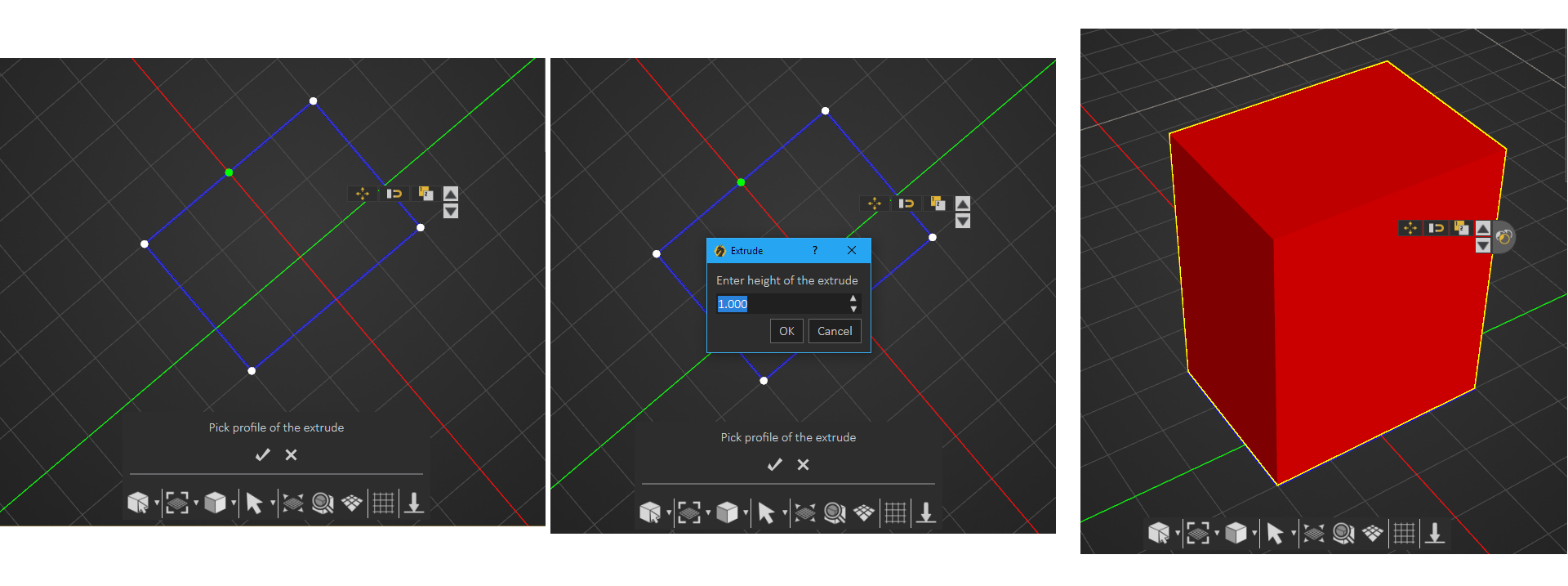Click magnifier zoom-to-object icon in red box viewport
Viewport: 1568px width, 586px height.
point(1343,534)
